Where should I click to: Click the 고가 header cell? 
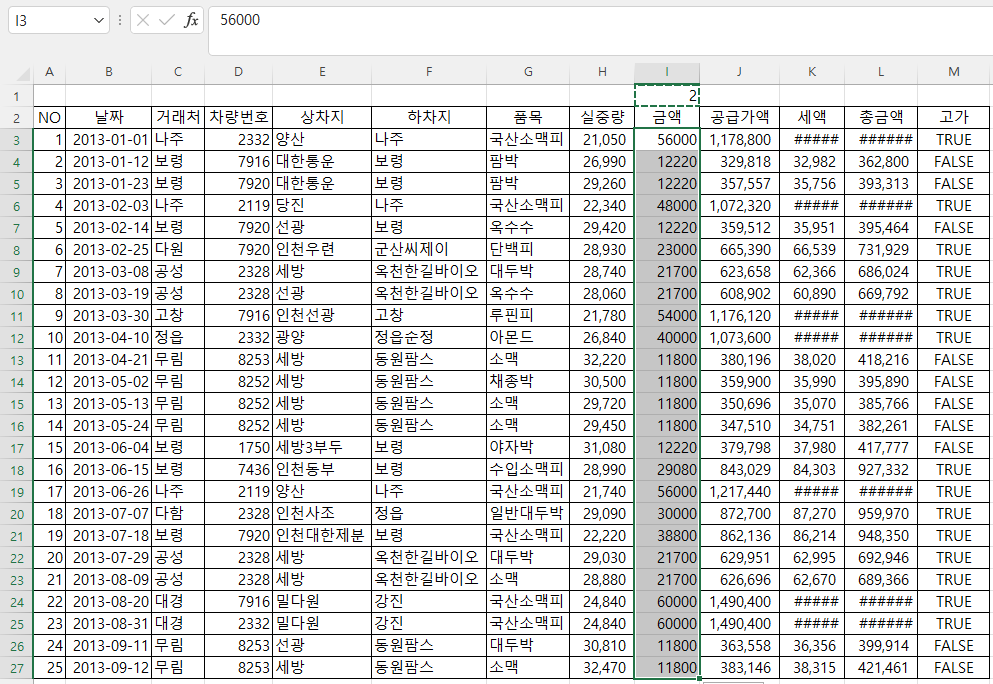point(954,117)
